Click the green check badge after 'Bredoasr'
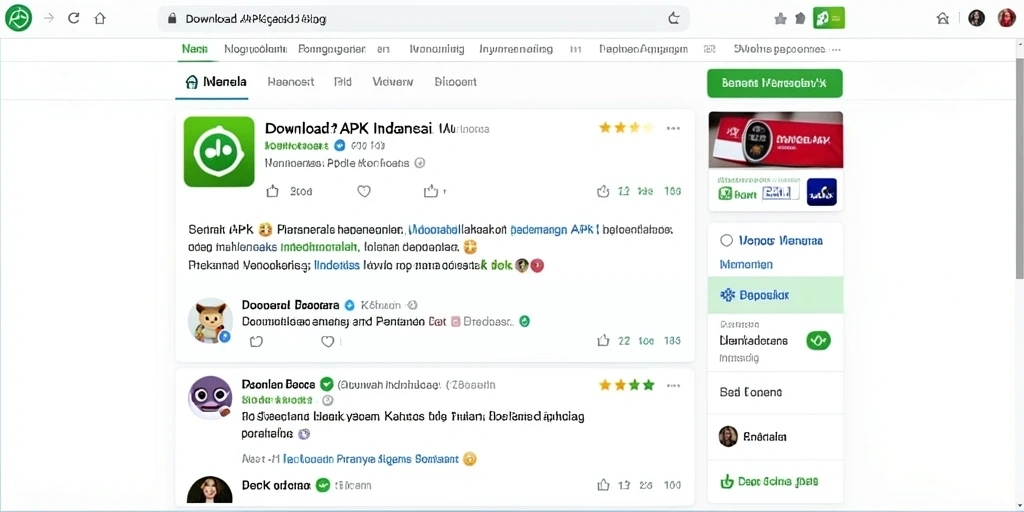 tap(524, 321)
